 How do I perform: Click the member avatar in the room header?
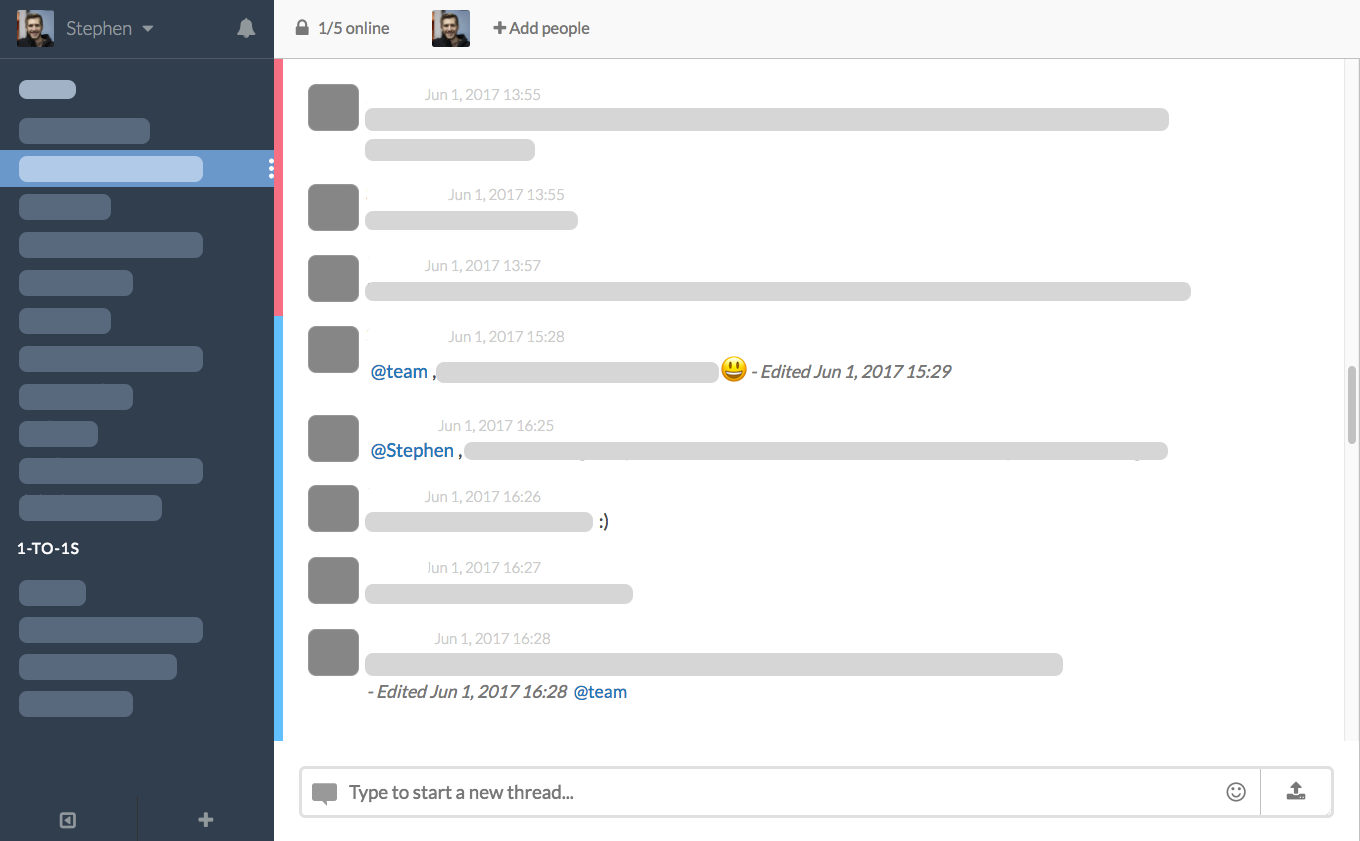point(451,28)
